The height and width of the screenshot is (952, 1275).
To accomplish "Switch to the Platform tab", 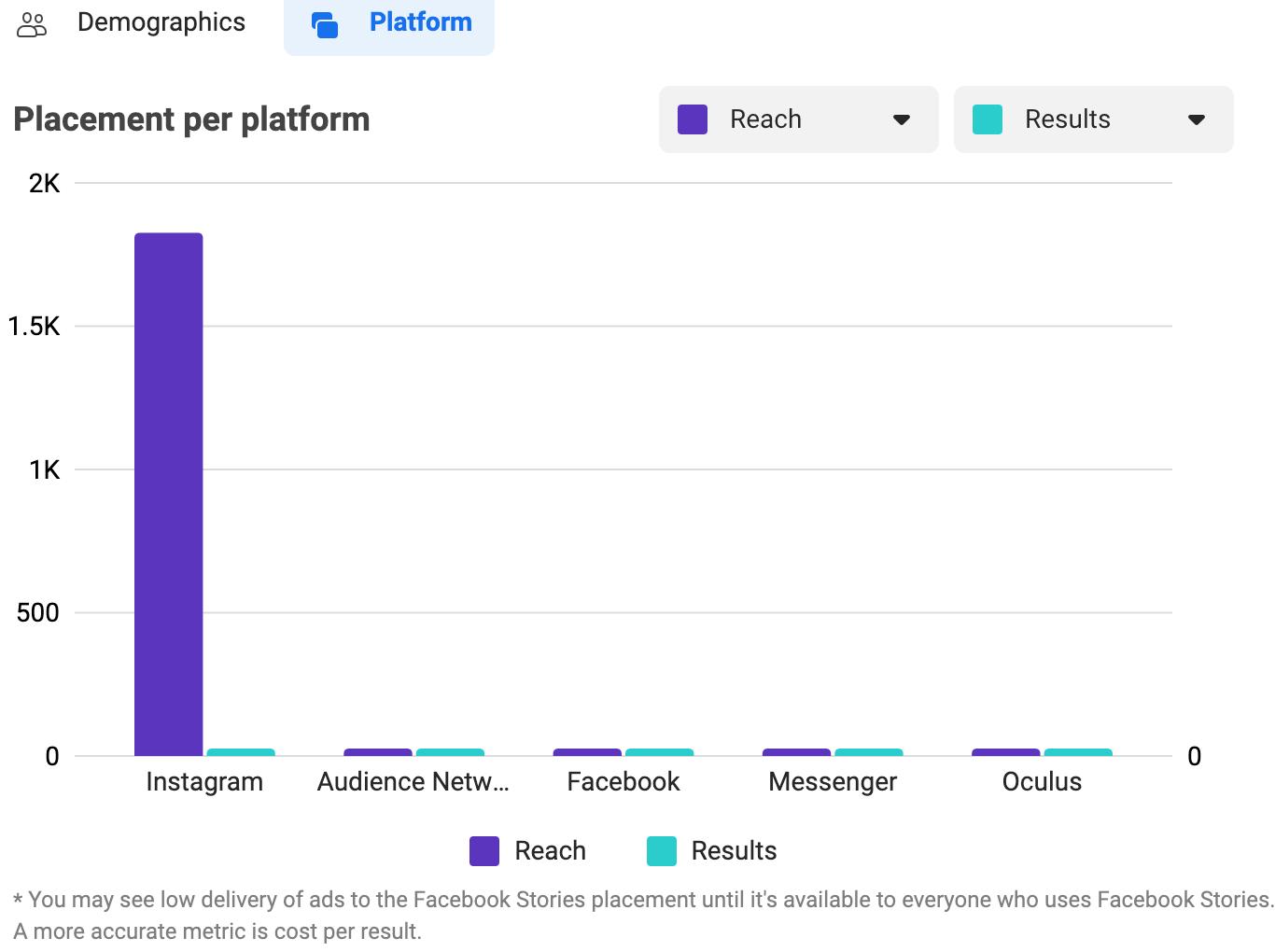I will tap(420, 22).
